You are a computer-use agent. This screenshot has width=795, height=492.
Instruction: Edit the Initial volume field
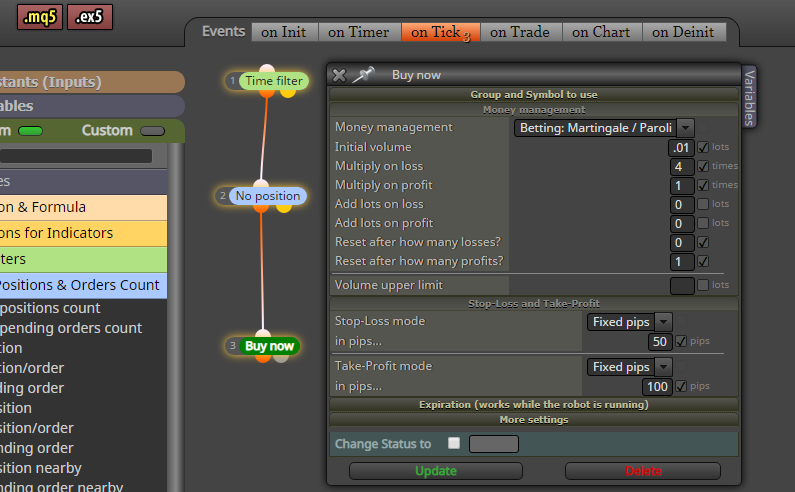tap(681, 148)
